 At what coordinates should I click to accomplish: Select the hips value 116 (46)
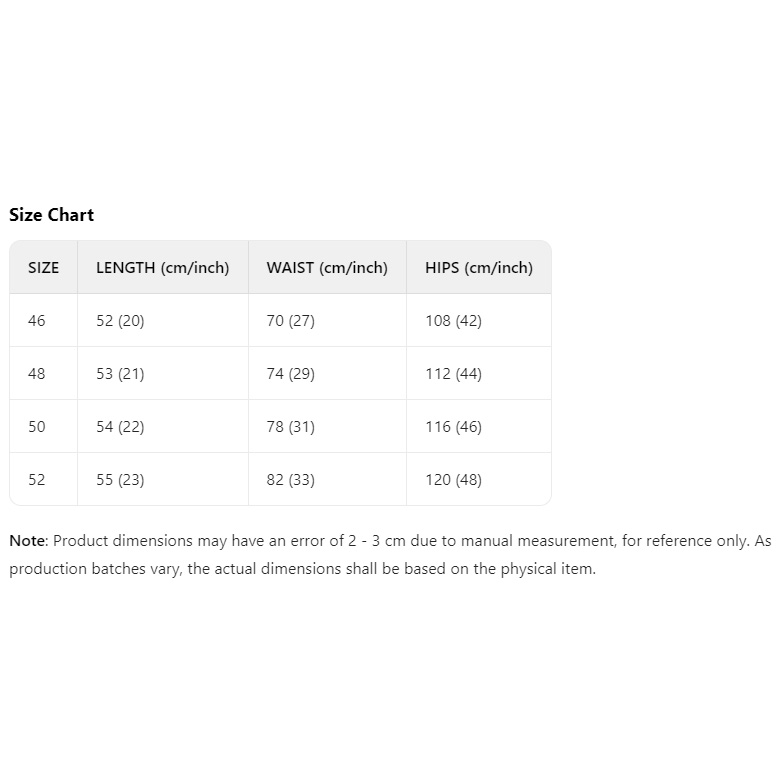[x=453, y=427]
